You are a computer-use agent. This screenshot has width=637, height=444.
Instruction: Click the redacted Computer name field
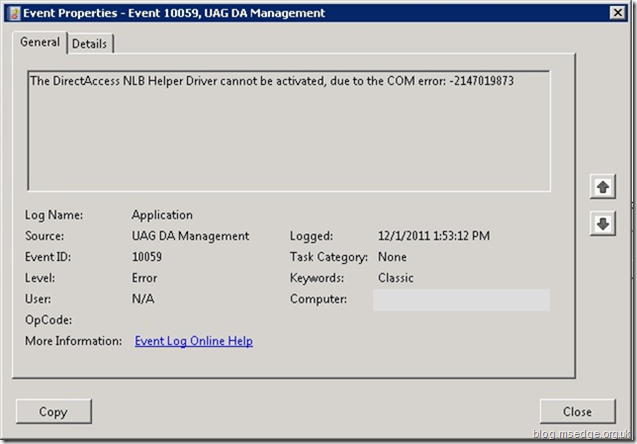coord(462,300)
